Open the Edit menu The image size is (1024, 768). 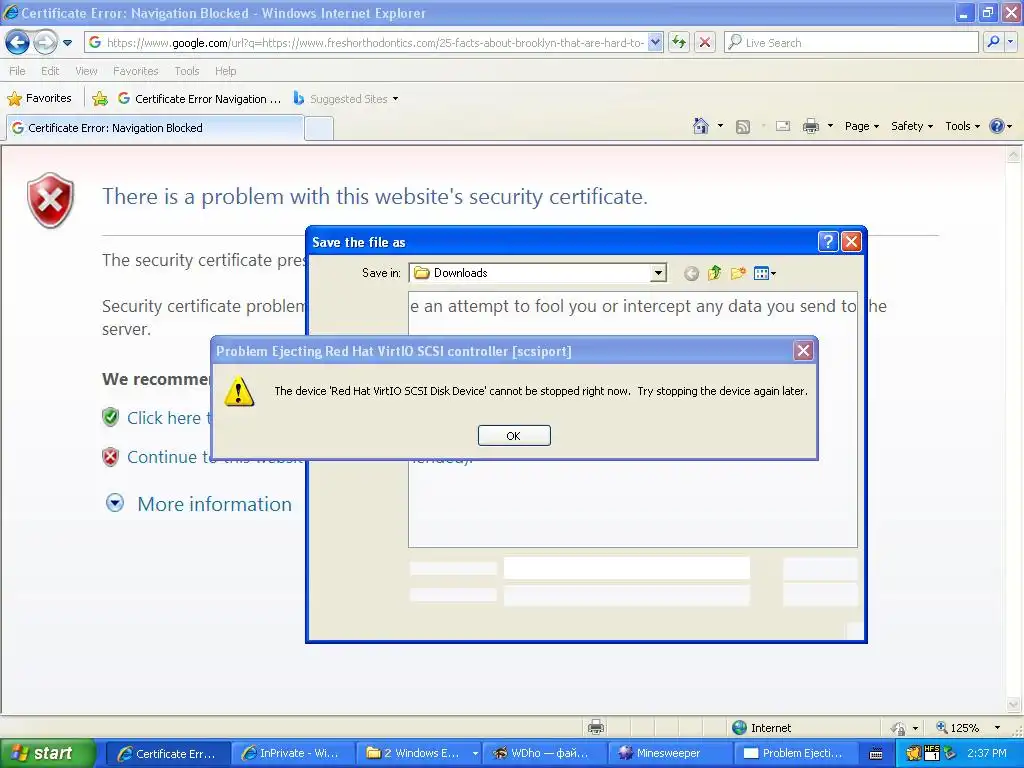click(50, 71)
